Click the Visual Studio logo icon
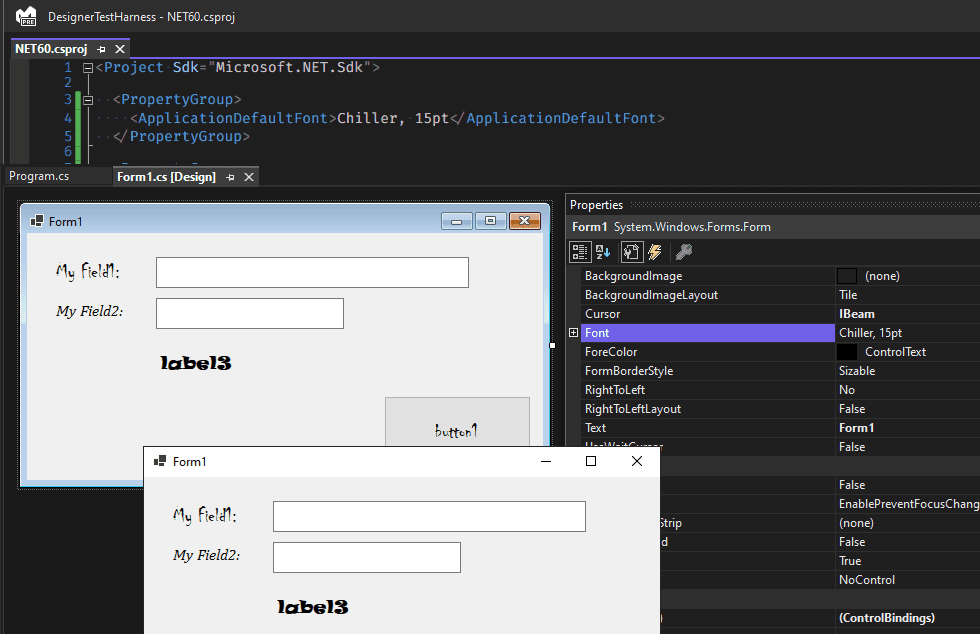 [26, 16]
